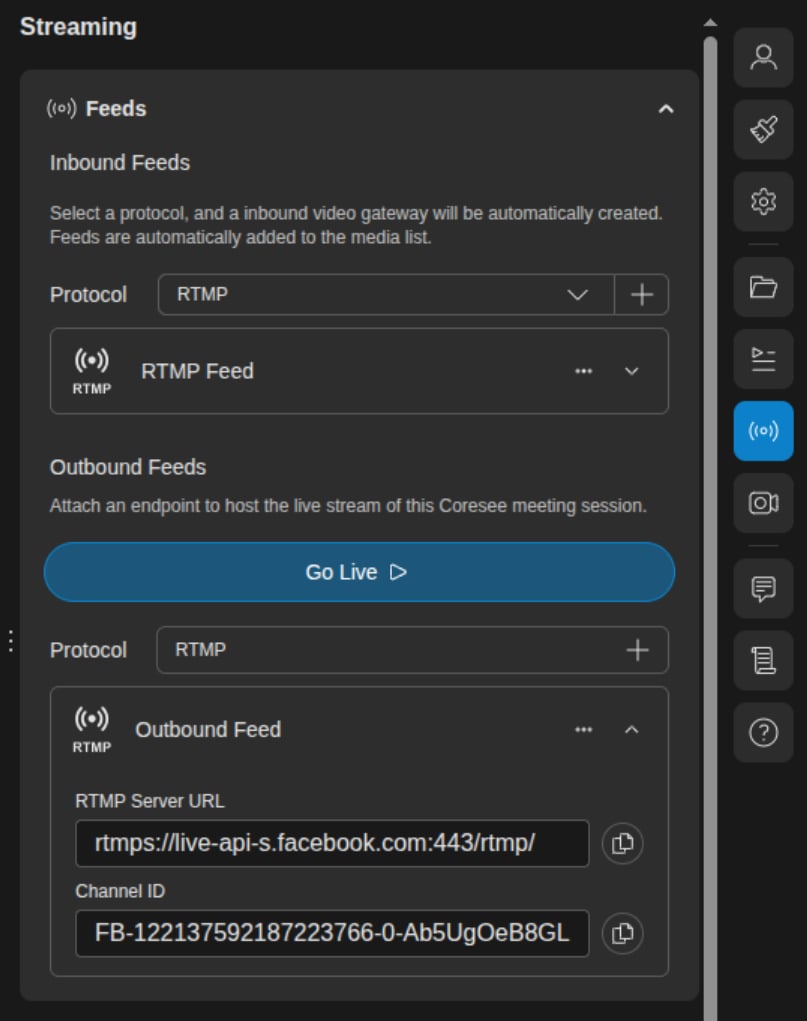Viewport: 807px width, 1021px height.
Task: Add outbound feed with plus icon
Action: [x=637, y=650]
